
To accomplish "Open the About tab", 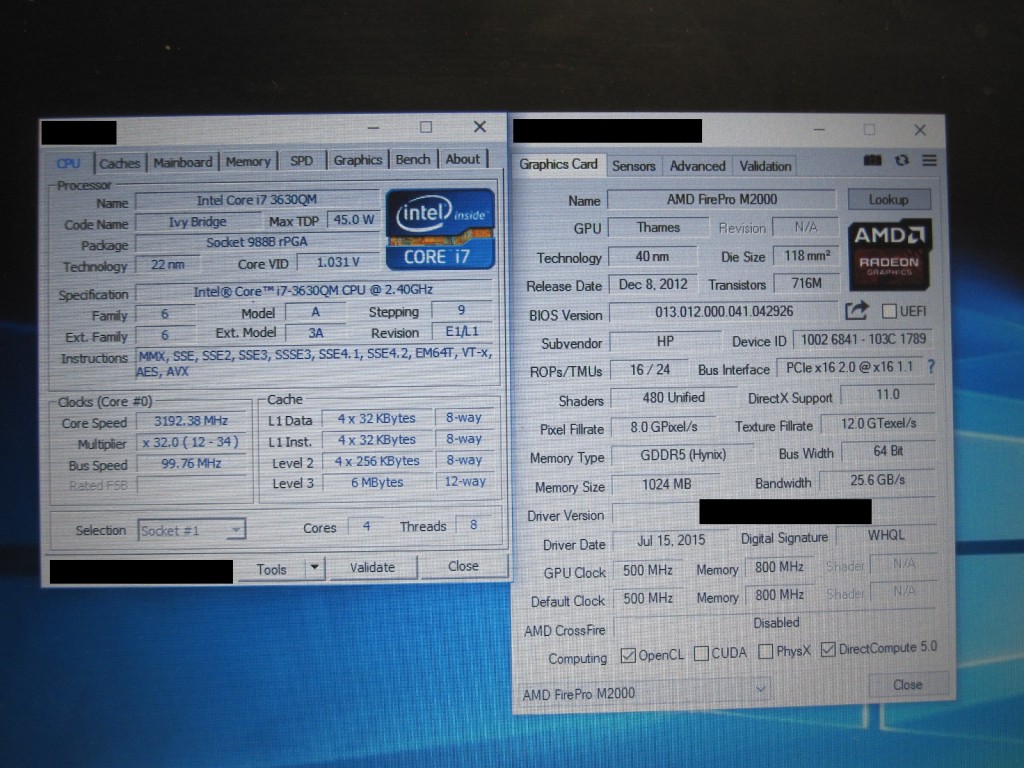I will (x=462, y=159).
